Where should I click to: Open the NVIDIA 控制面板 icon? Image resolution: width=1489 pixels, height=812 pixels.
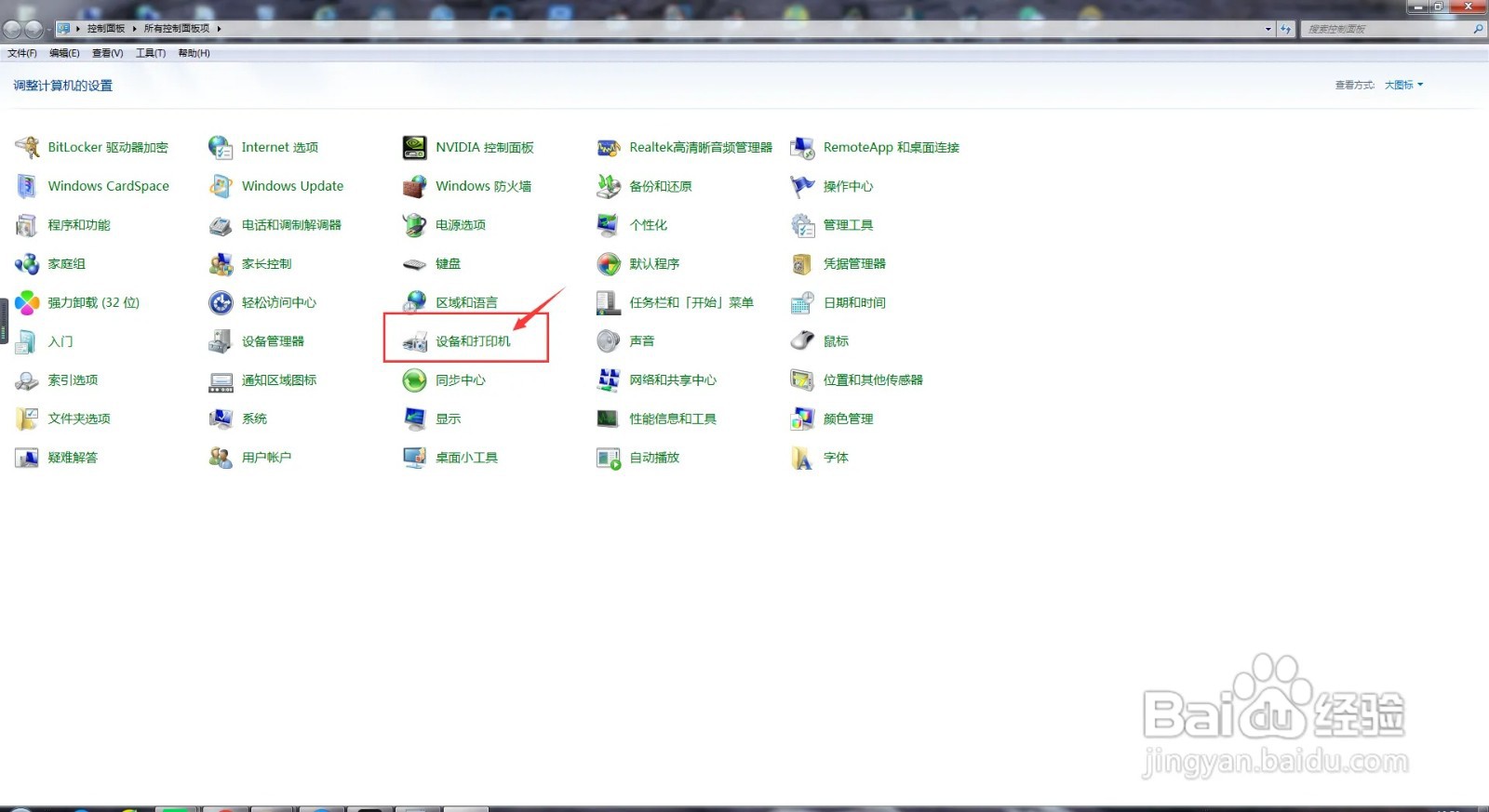tap(414, 147)
